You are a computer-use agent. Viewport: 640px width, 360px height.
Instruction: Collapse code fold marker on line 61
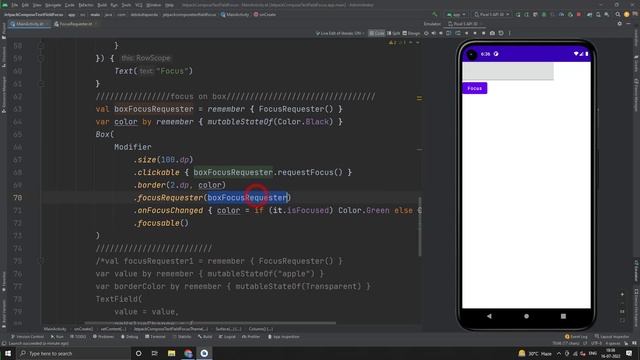point(41,83)
